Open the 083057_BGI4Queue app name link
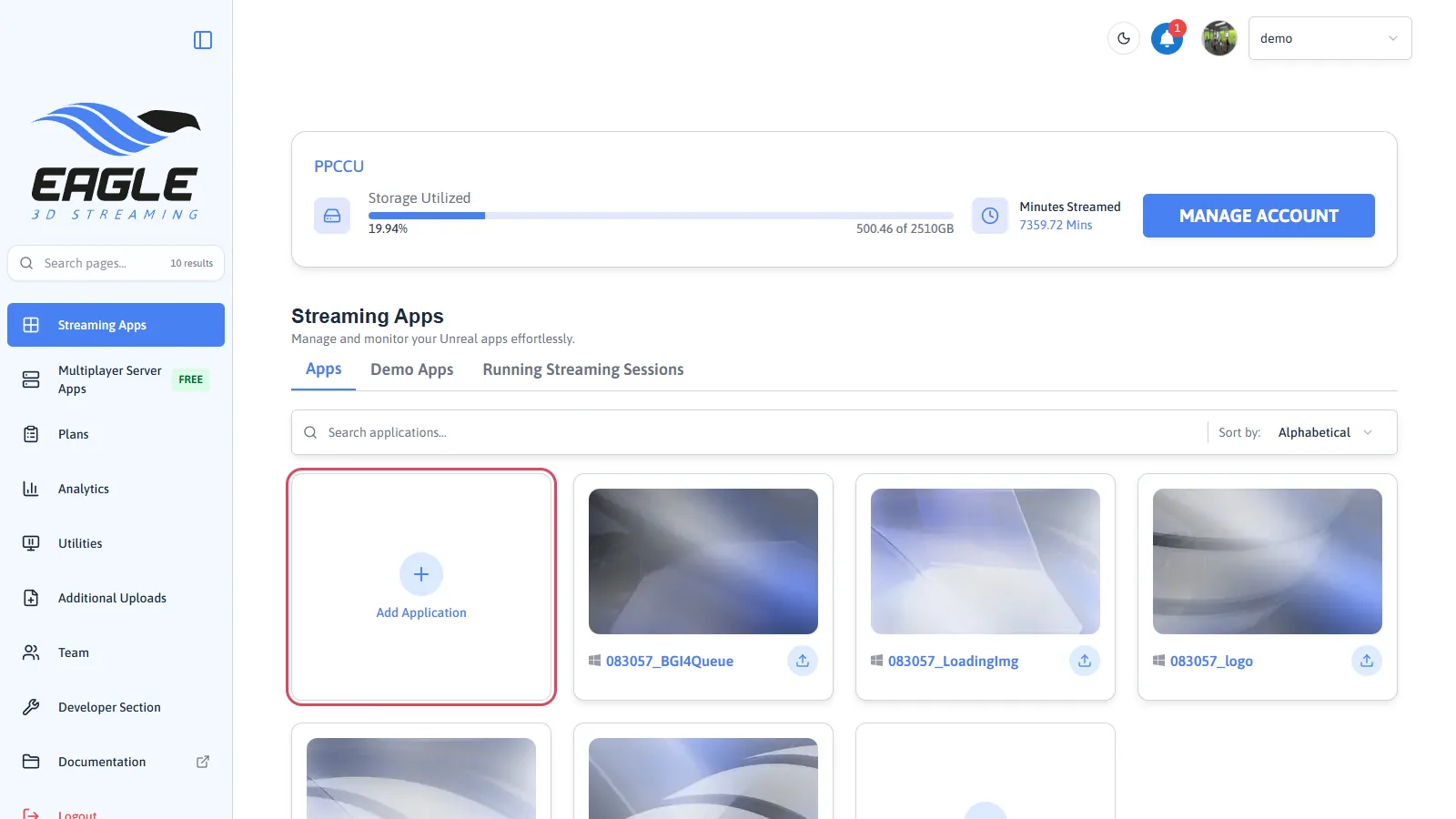The image size is (1456, 819). 670,661
